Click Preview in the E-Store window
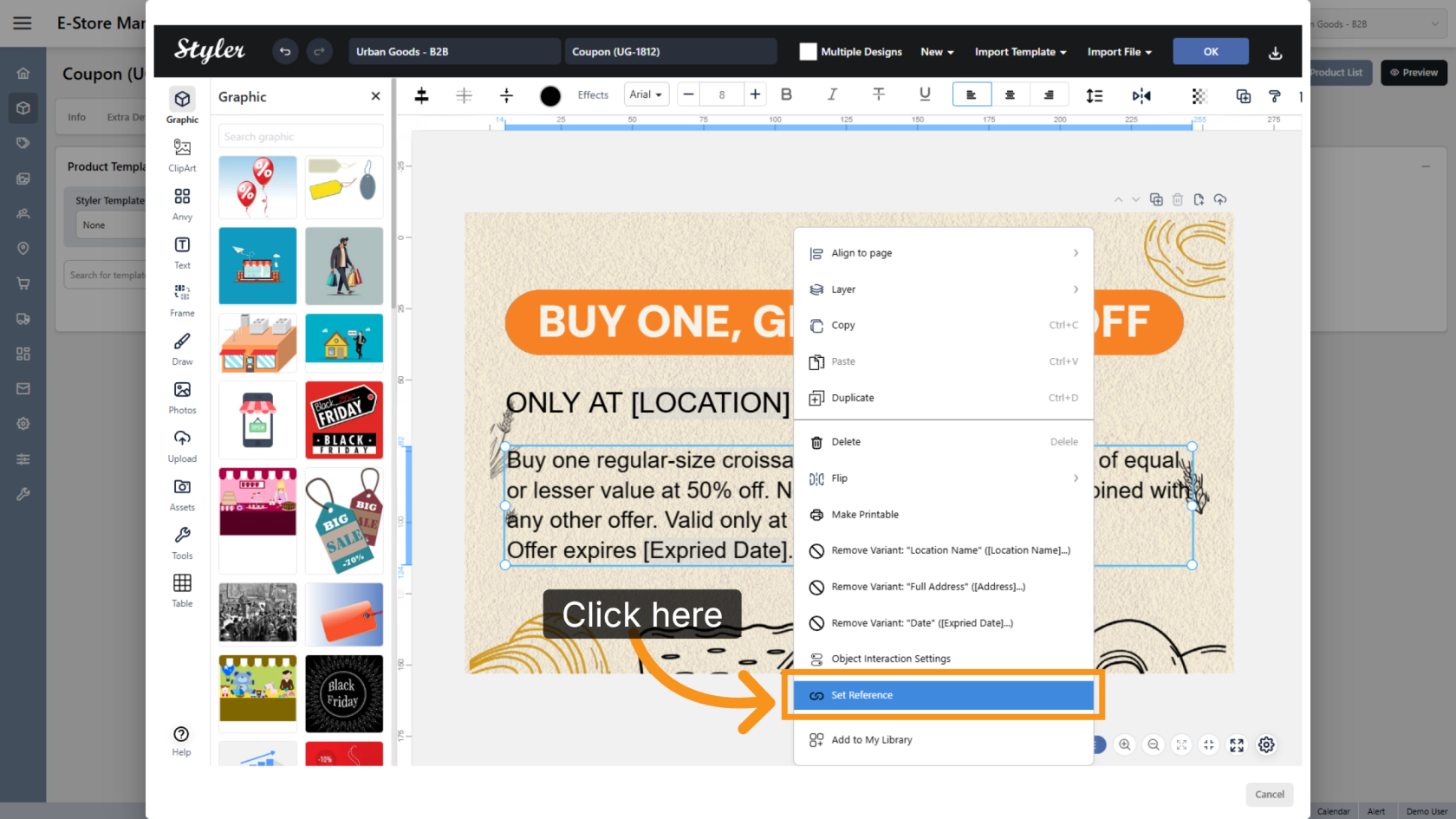1456x819 pixels. coord(1414,73)
